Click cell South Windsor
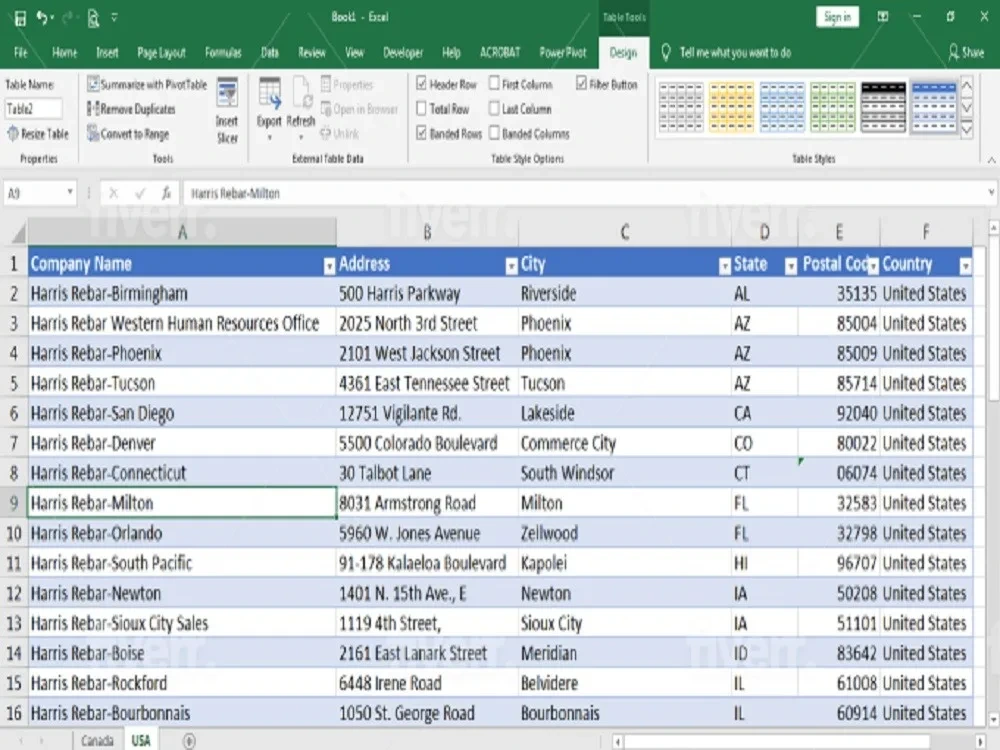Viewport: 1000px width, 750px height. click(625, 473)
